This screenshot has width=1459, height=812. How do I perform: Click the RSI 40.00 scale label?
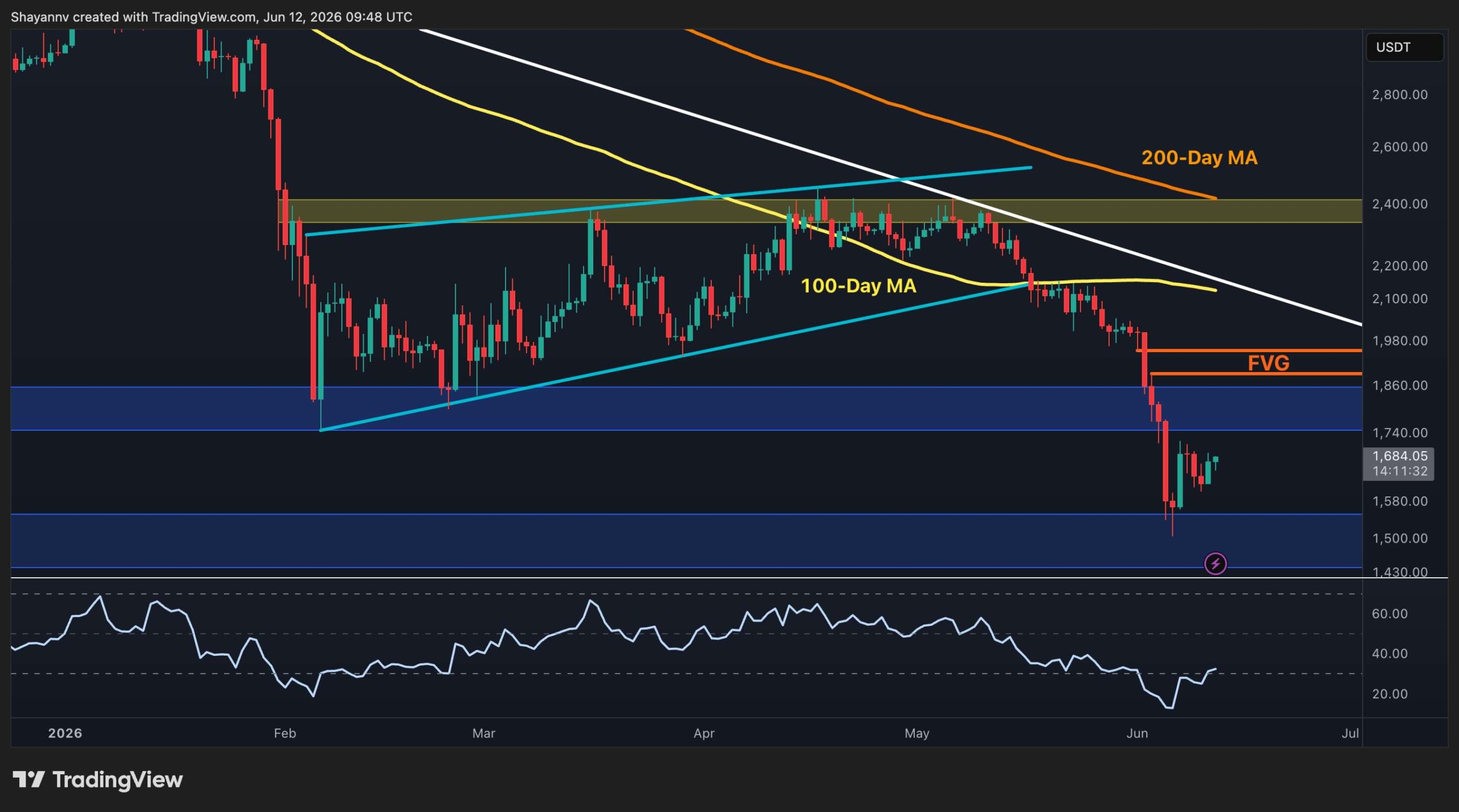1389,654
